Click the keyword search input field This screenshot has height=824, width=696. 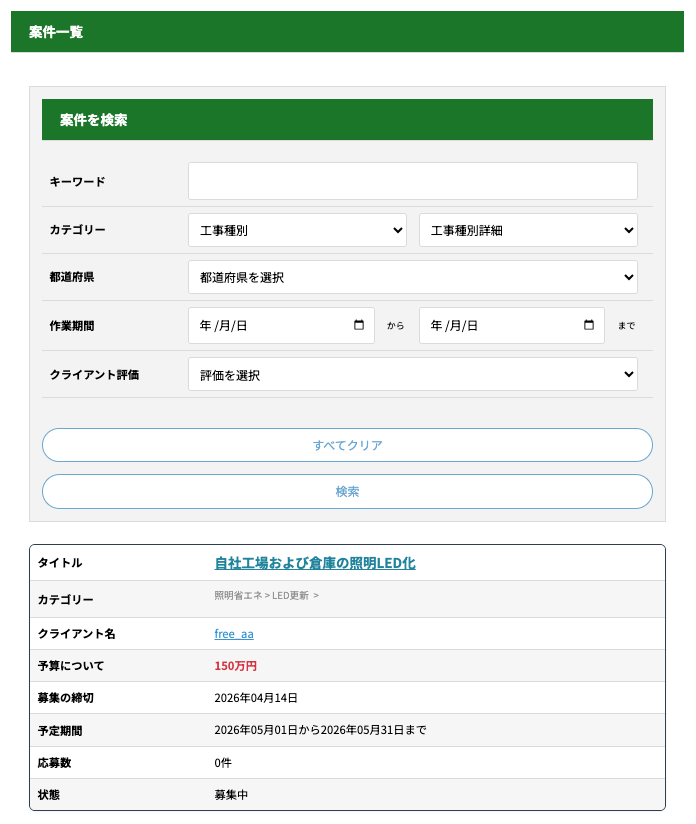pyautogui.click(x=412, y=181)
